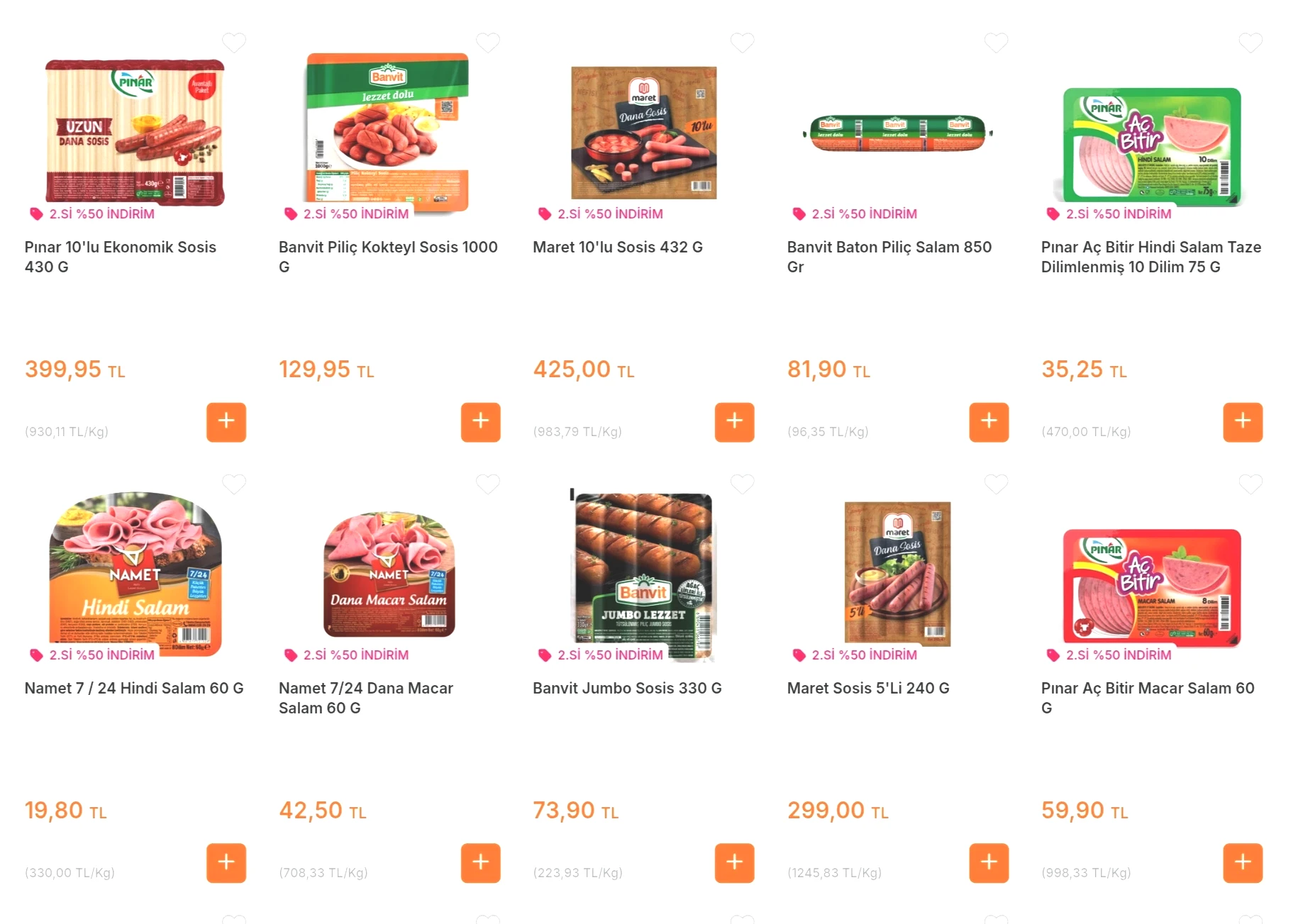1303x924 pixels.
Task: Open Banvit Piliç Kokteyl Sosis 1000 G title
Action: click(388, 257)
